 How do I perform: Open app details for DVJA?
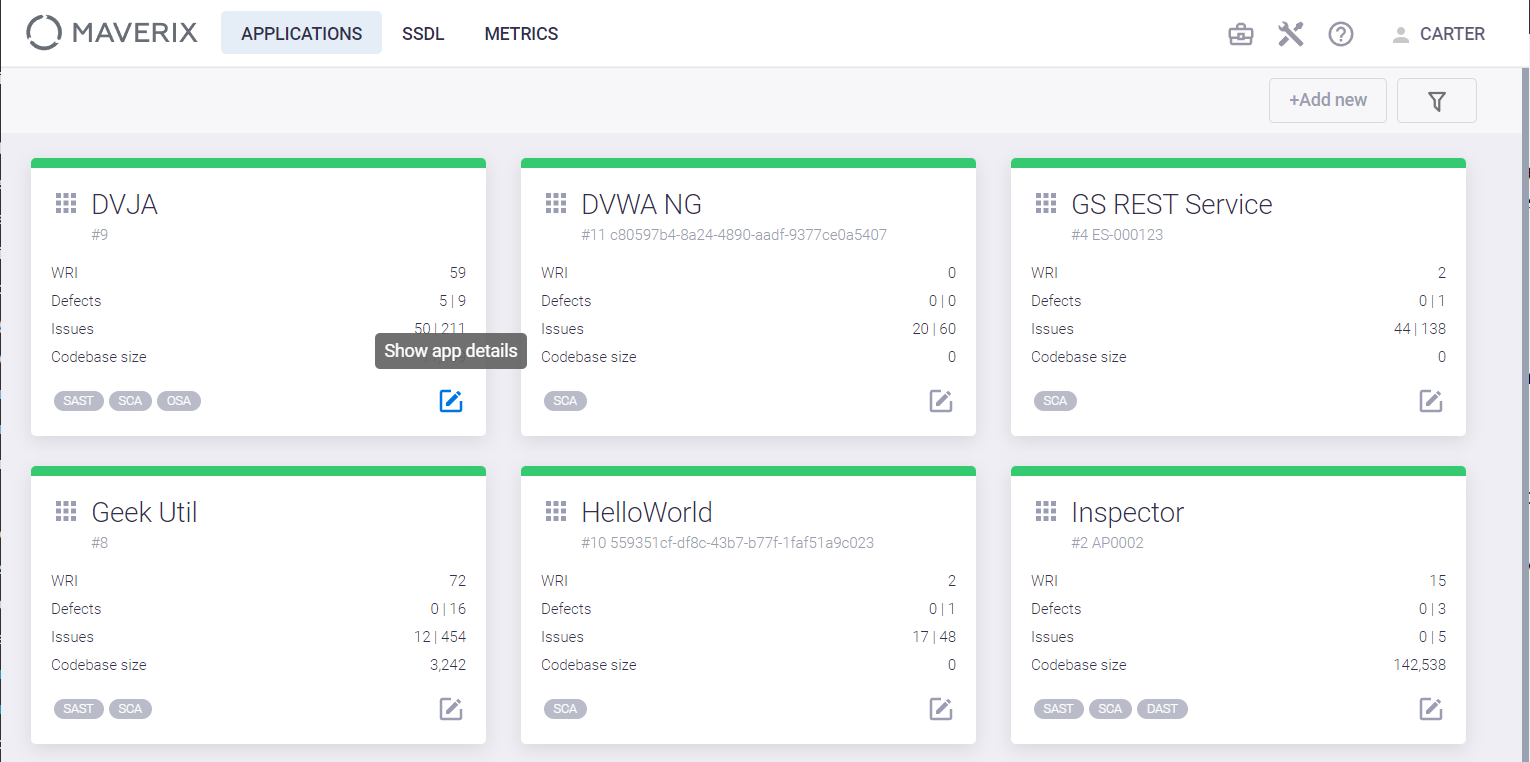(x=451, y=401)
